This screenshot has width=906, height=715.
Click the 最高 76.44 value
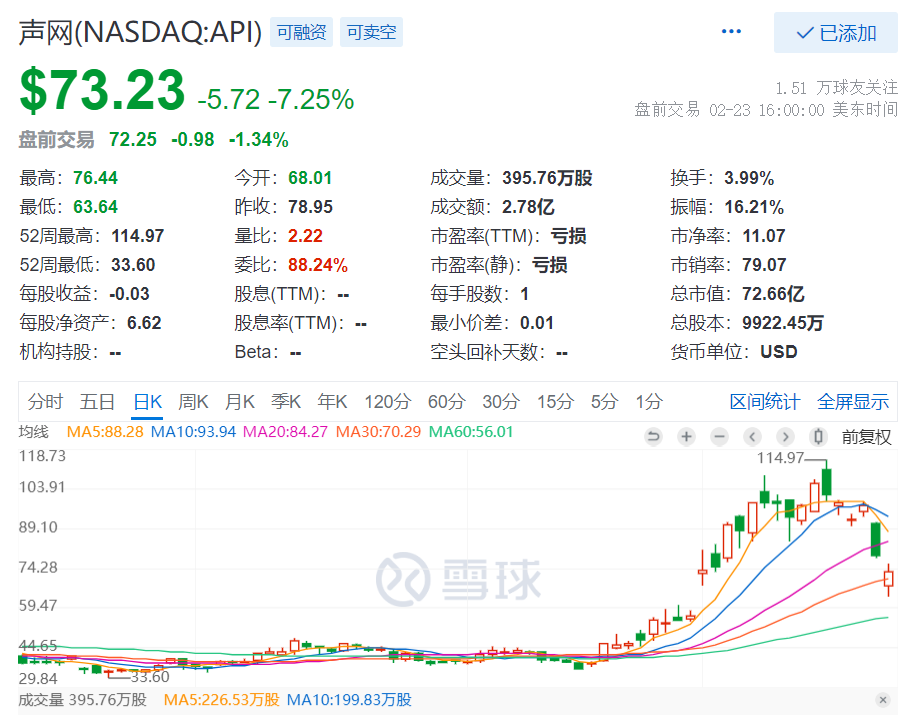[x=95, y=178]
